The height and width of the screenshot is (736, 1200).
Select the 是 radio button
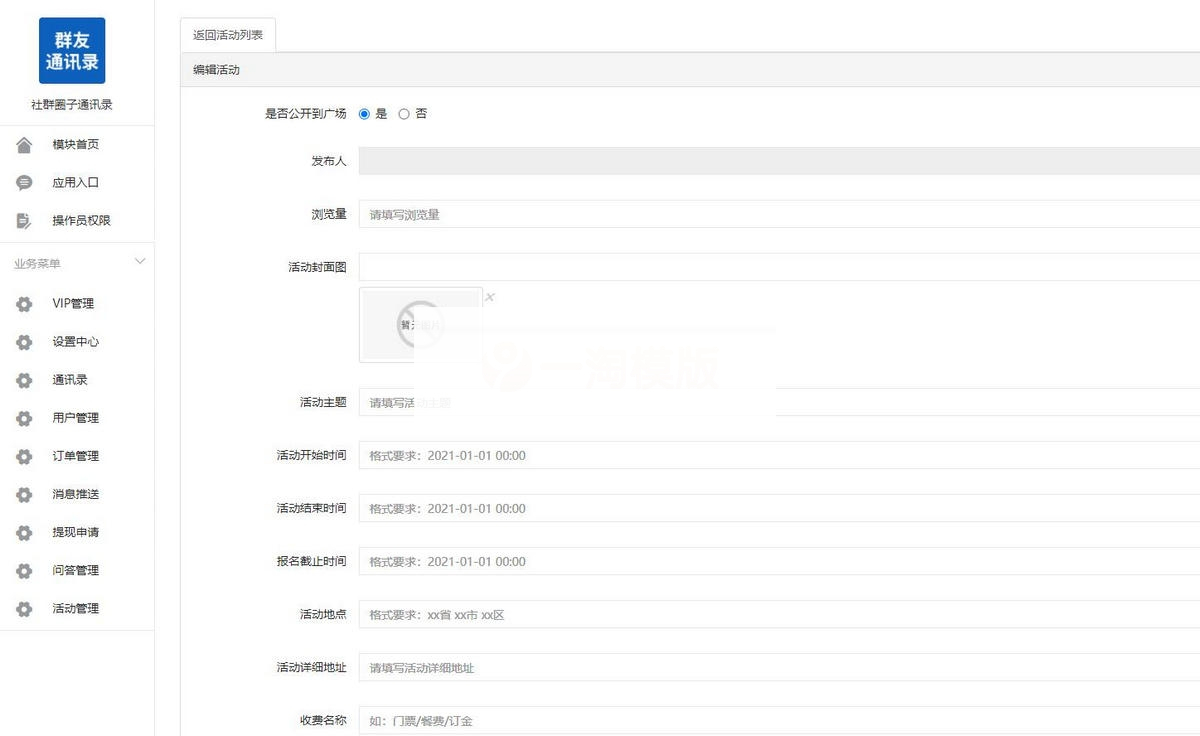click(364, 113)
